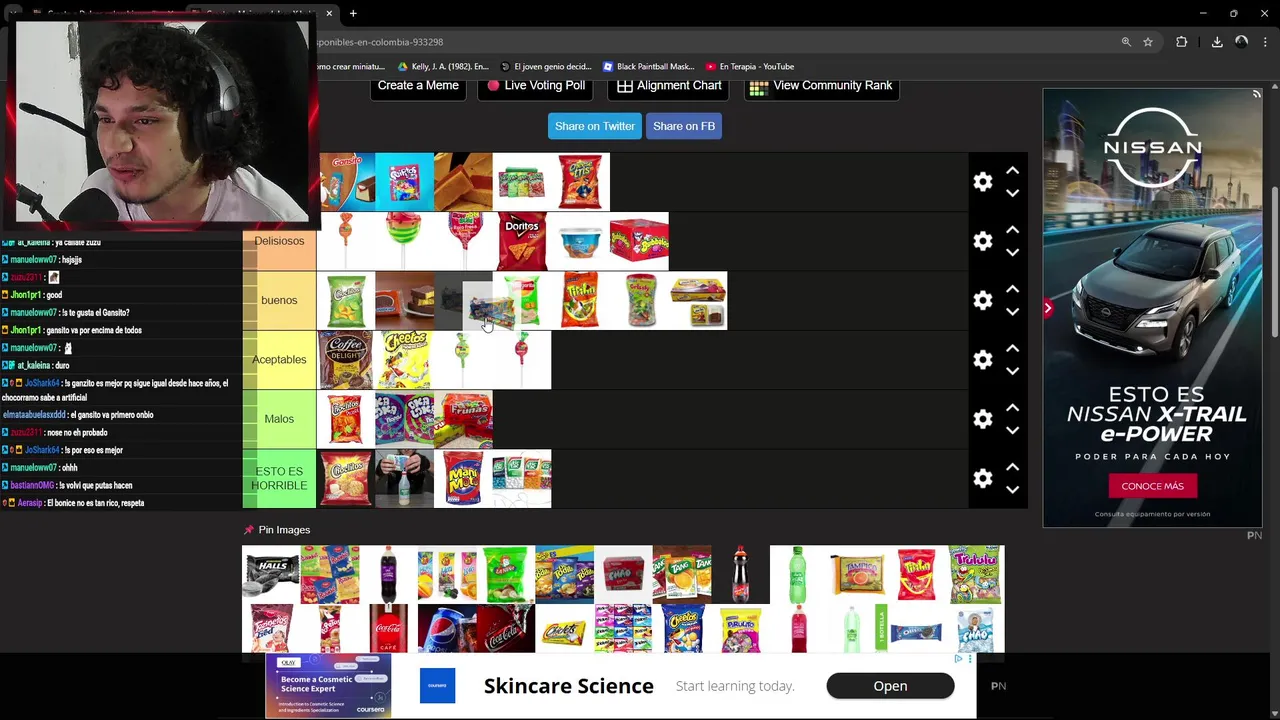
Task: Bookmark this page with the star icon
Action: click(1148, 42)
